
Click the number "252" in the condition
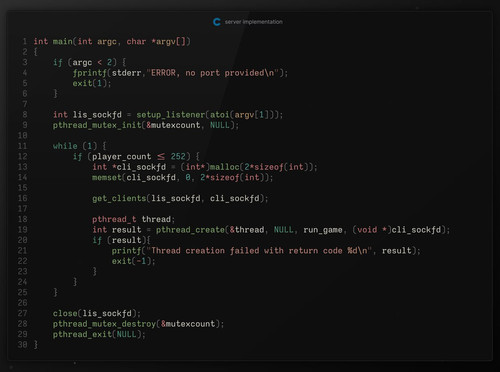pos(178,156)
